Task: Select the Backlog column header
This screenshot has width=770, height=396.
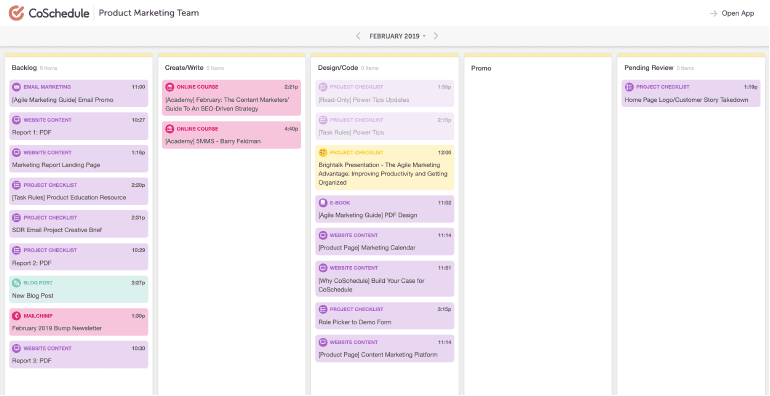Action: point(24,68)
